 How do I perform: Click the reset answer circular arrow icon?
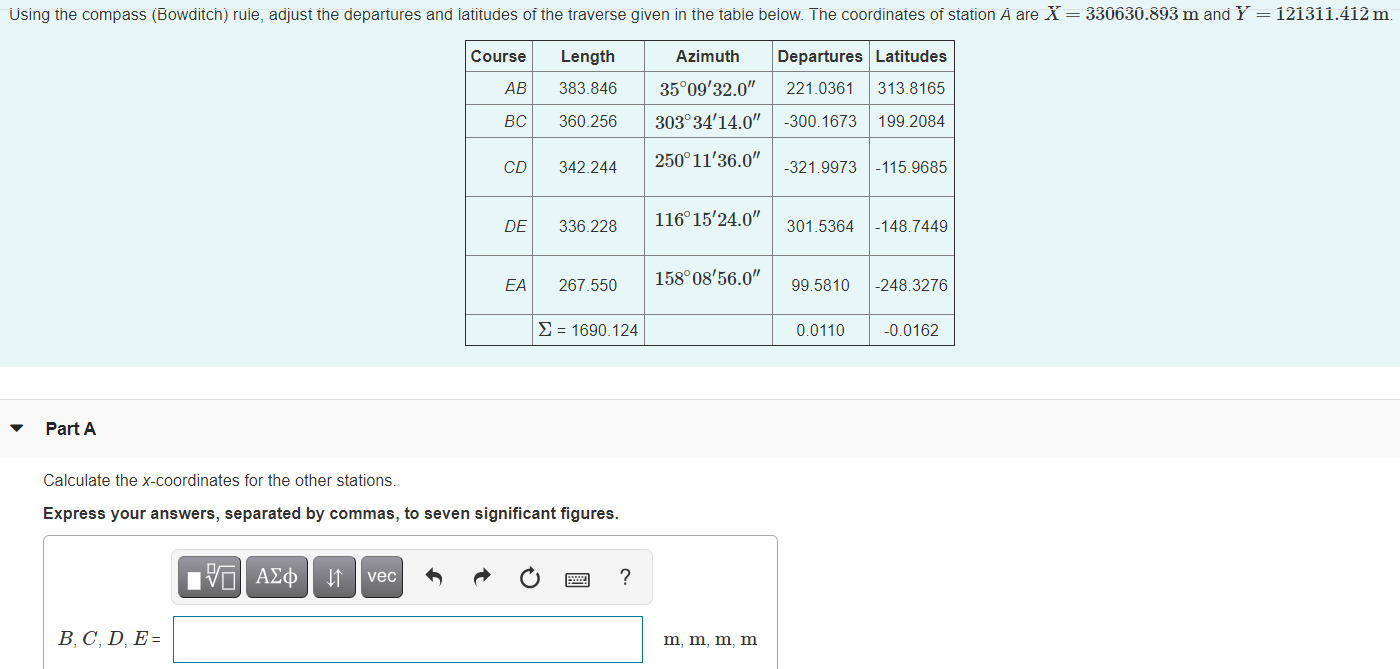click(x=529, y=577)
